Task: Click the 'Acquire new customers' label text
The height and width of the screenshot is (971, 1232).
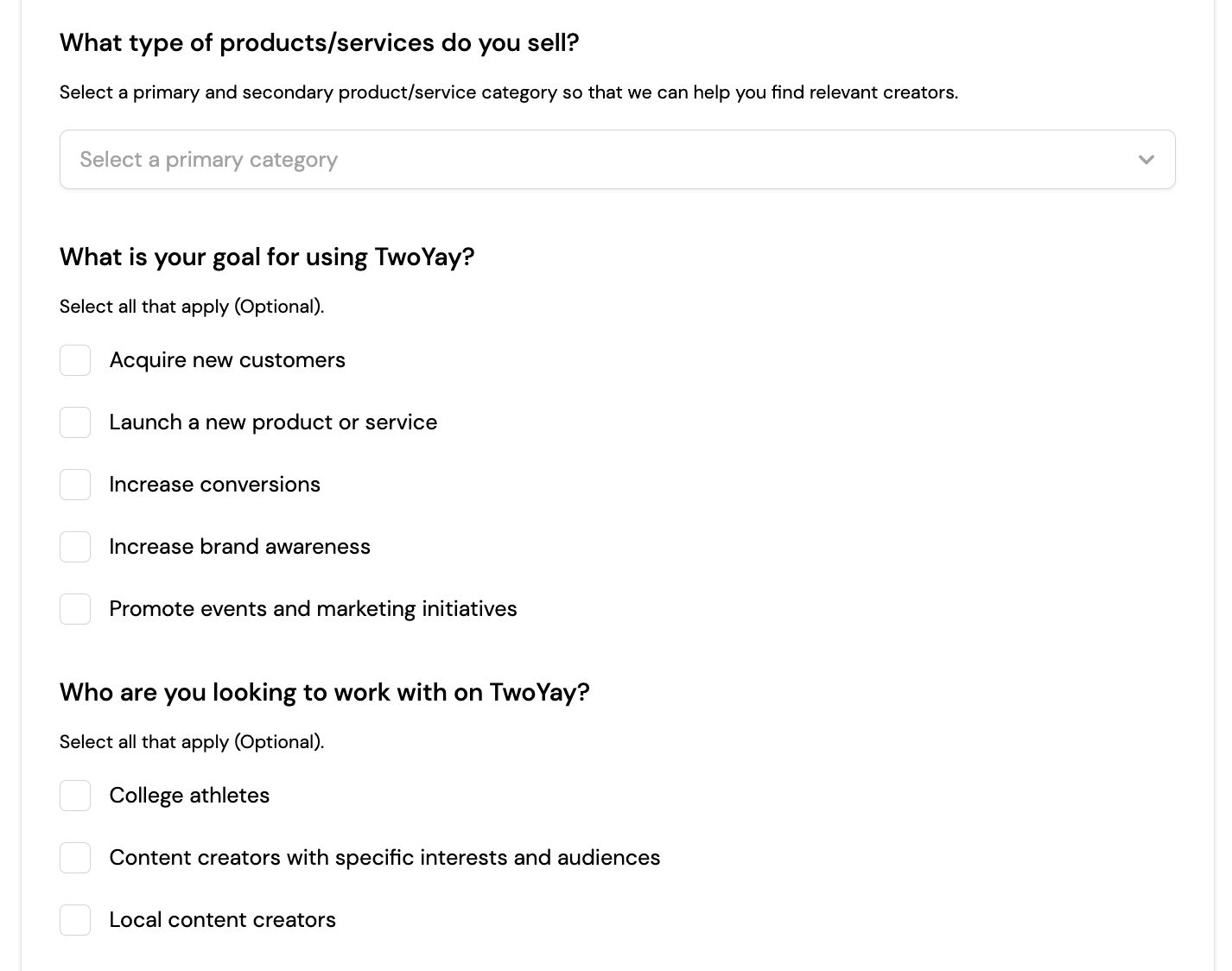Action: (227, 360)
